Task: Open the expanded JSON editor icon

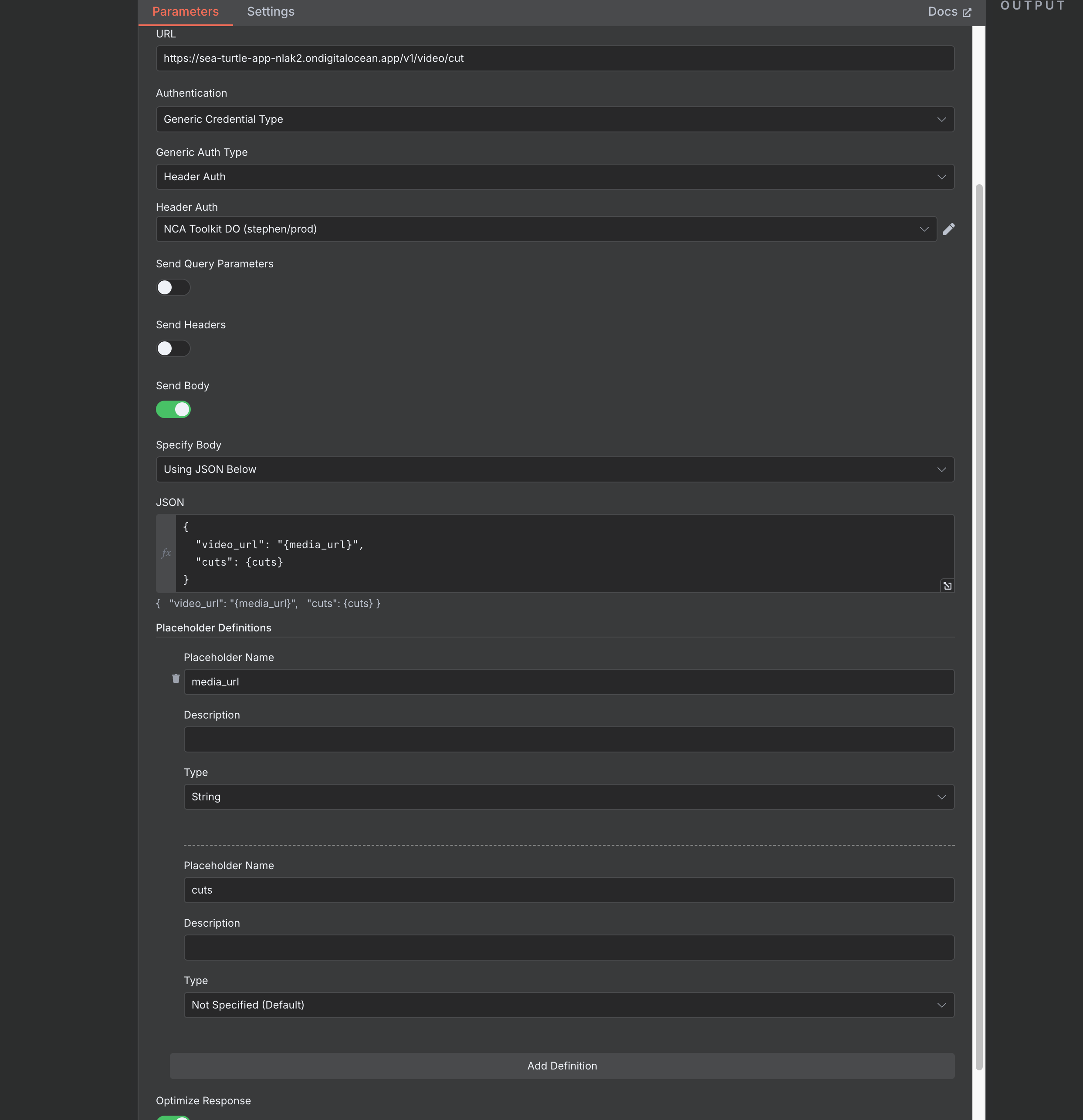Action: [x=948, y=586]
